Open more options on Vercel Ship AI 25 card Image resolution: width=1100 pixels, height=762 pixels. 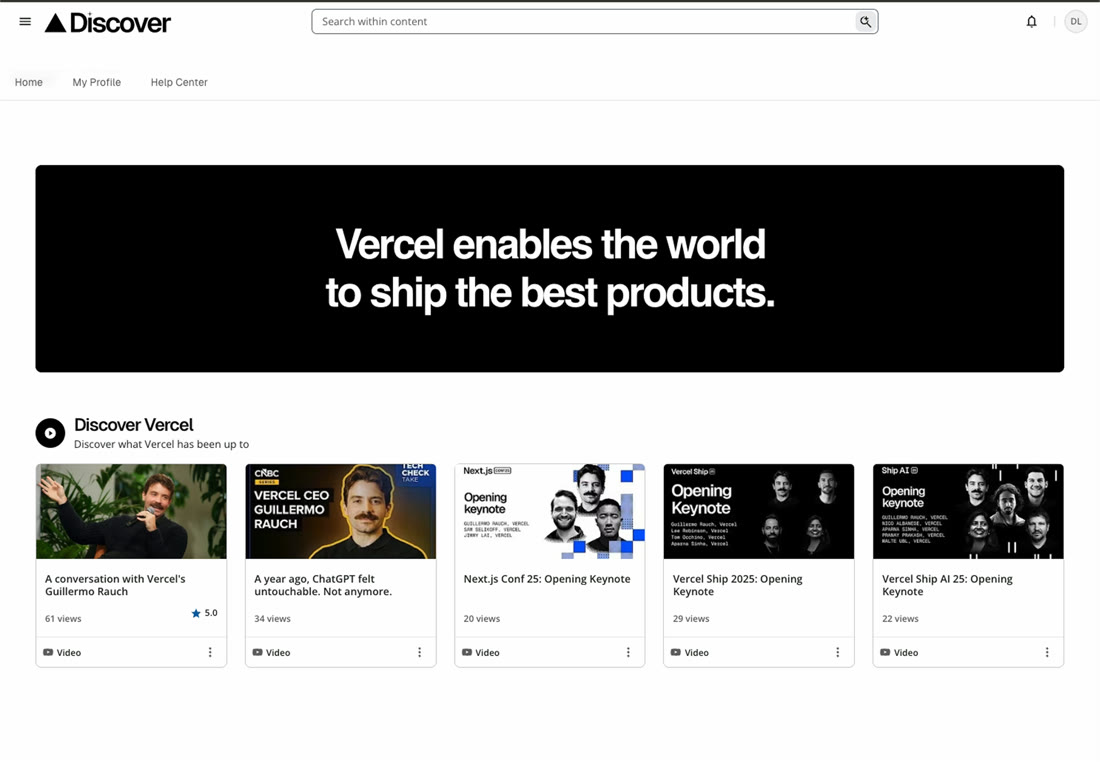tap(1047, 653)
